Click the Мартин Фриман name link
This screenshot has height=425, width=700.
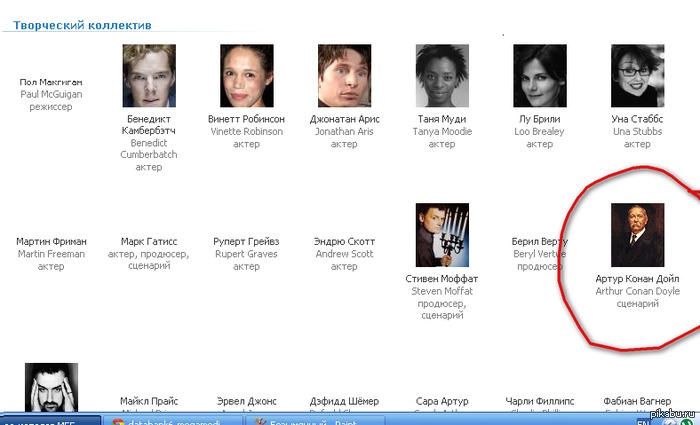click(51, 242)
